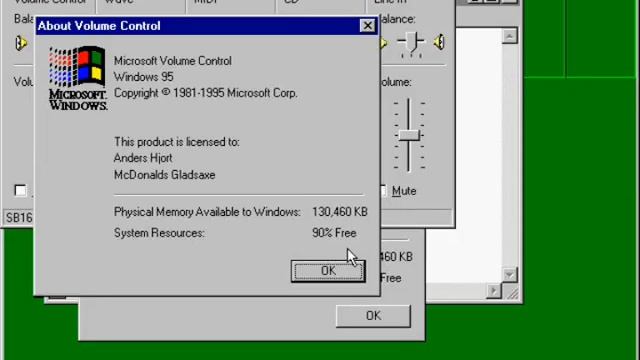Click the horizontal scroll right arrow in background window
This screenshot has width=640, height=360.
494,291
